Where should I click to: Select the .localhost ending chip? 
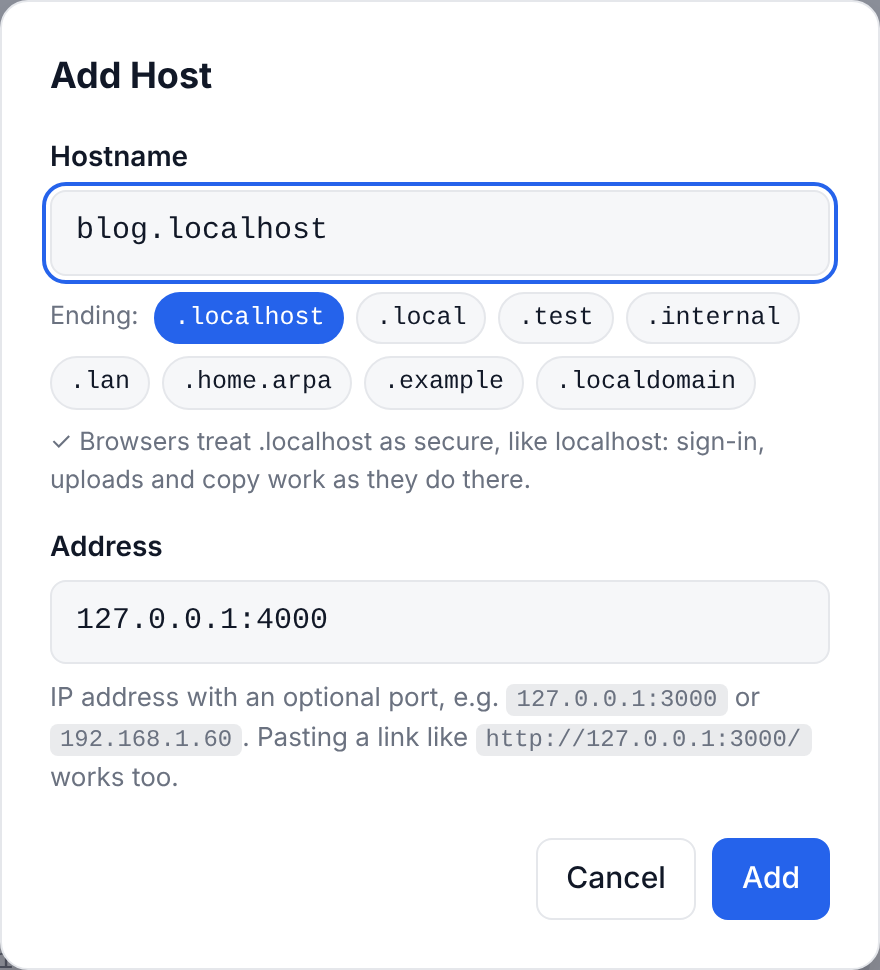[249, 317]
